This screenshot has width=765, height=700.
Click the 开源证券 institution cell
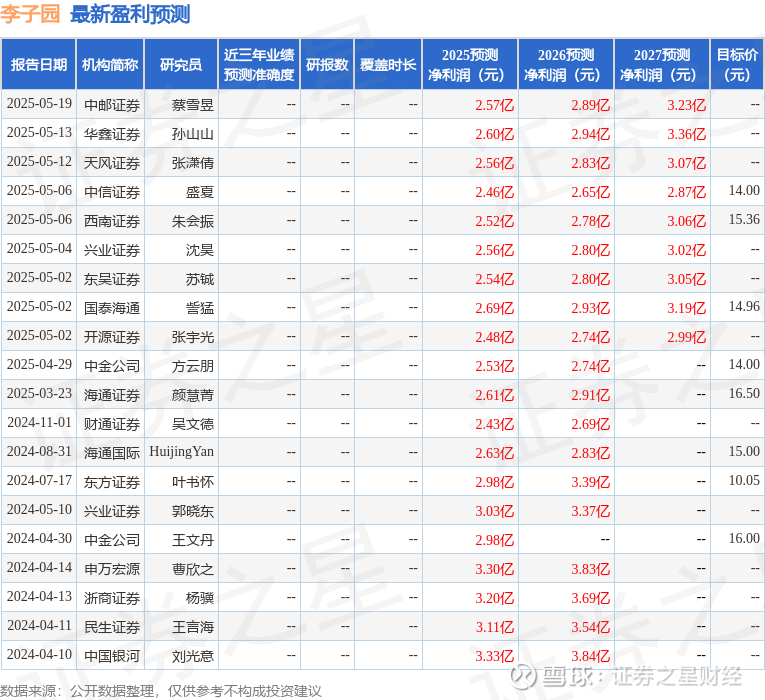pyautogui.click(x=112, y=337)
